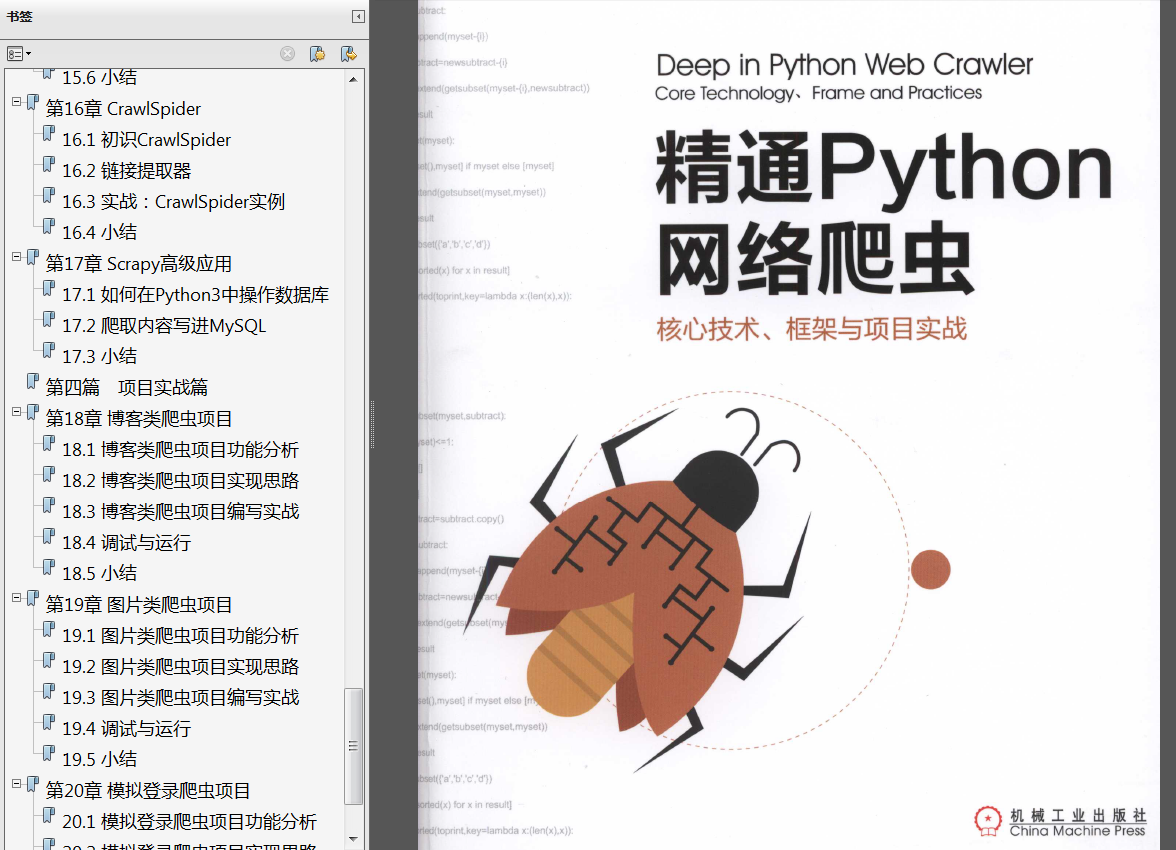Viewport: 1176px width, 850px height.
Task: Go to 第18章 博客类爬虫项目 bookmark
Action: [x=139, y=419]
